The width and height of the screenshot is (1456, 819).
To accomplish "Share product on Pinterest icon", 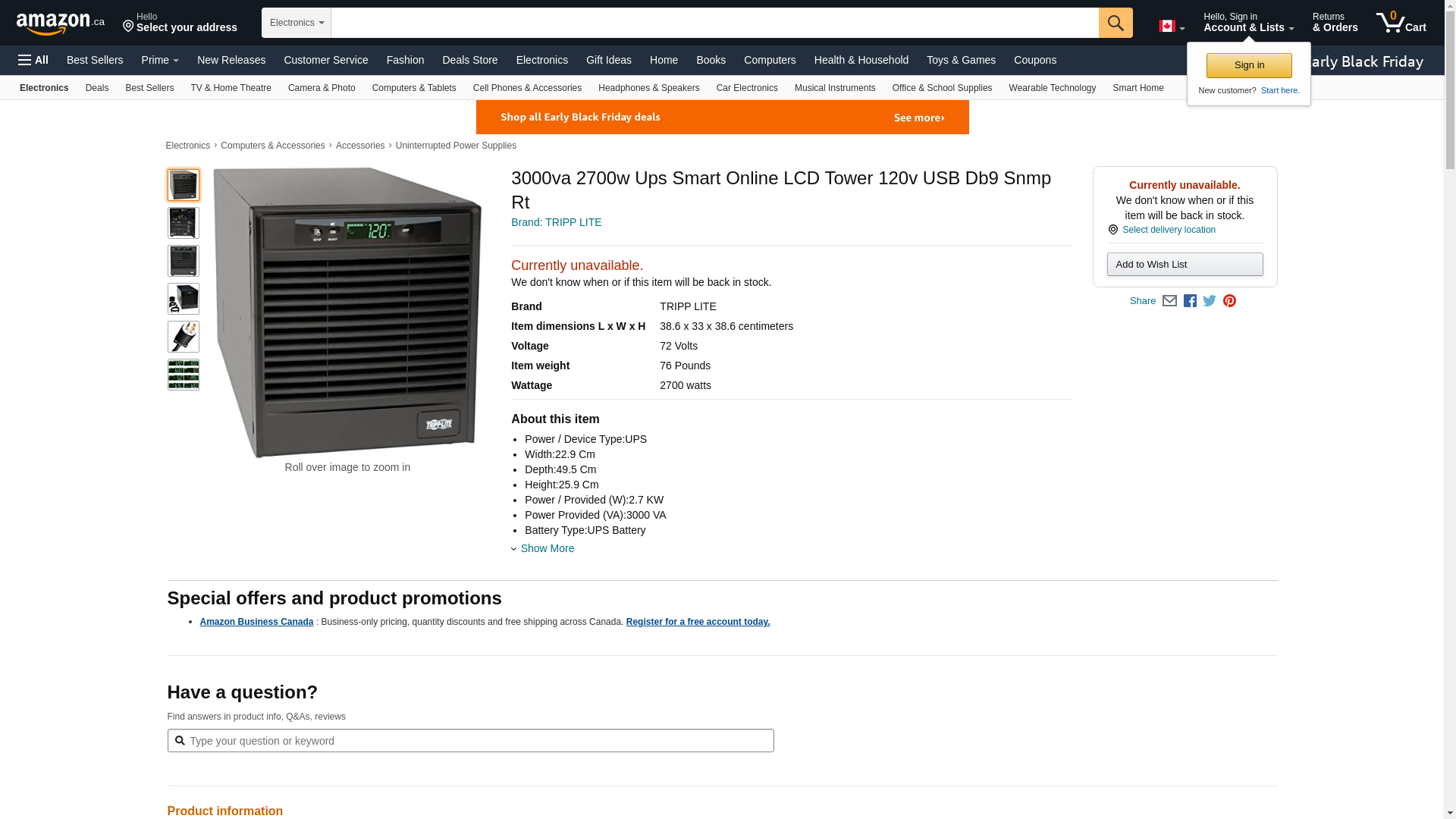I will tap(1229, 301).
